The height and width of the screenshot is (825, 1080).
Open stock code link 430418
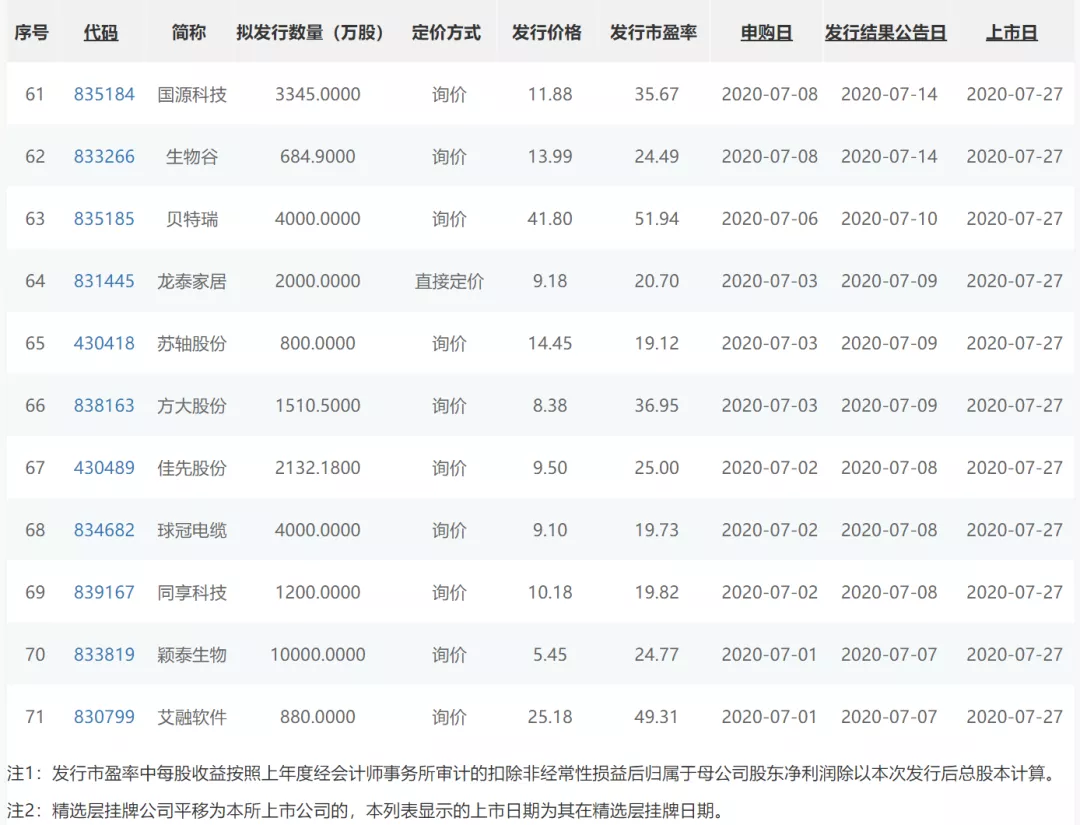(x=105, y=343)
